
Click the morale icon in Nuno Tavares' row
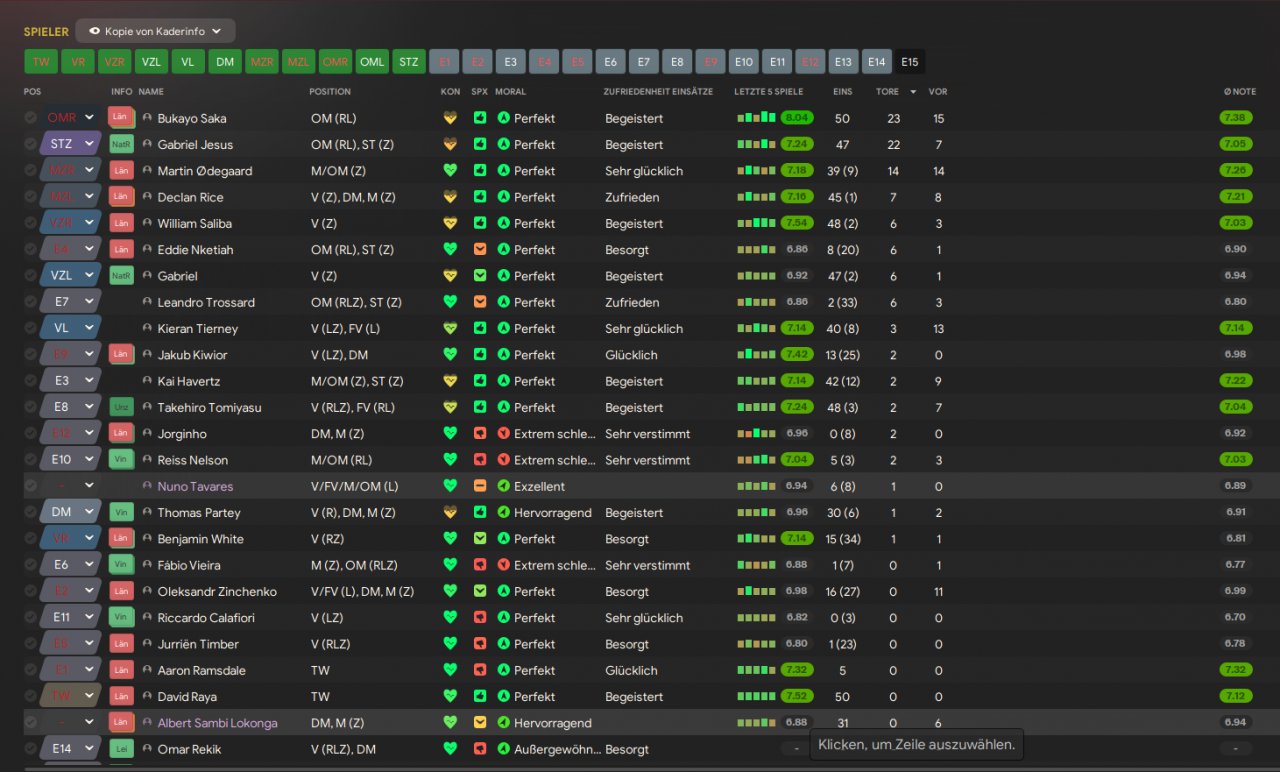point(504,486)
